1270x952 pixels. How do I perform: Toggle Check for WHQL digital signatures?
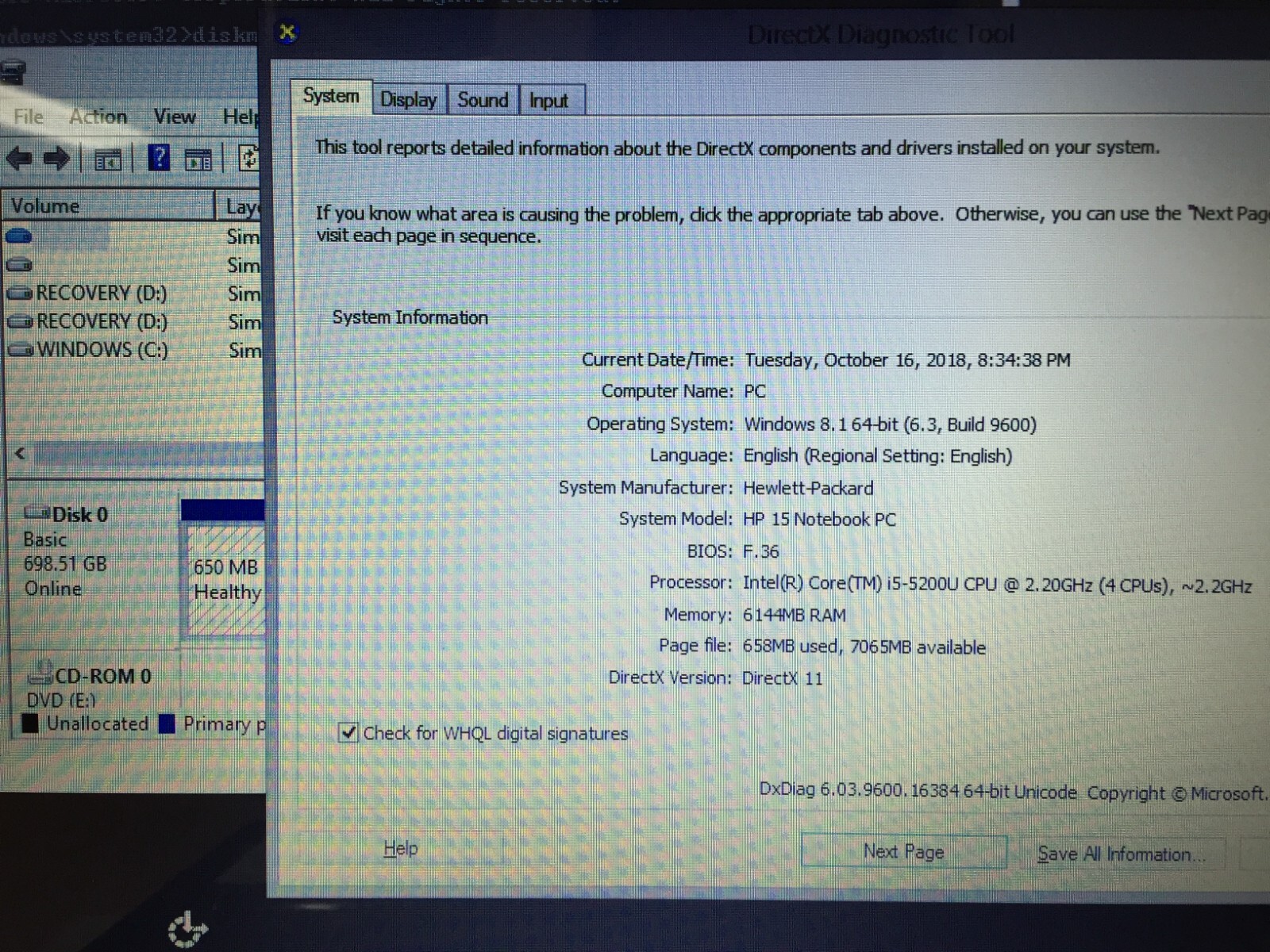point(348,732)
